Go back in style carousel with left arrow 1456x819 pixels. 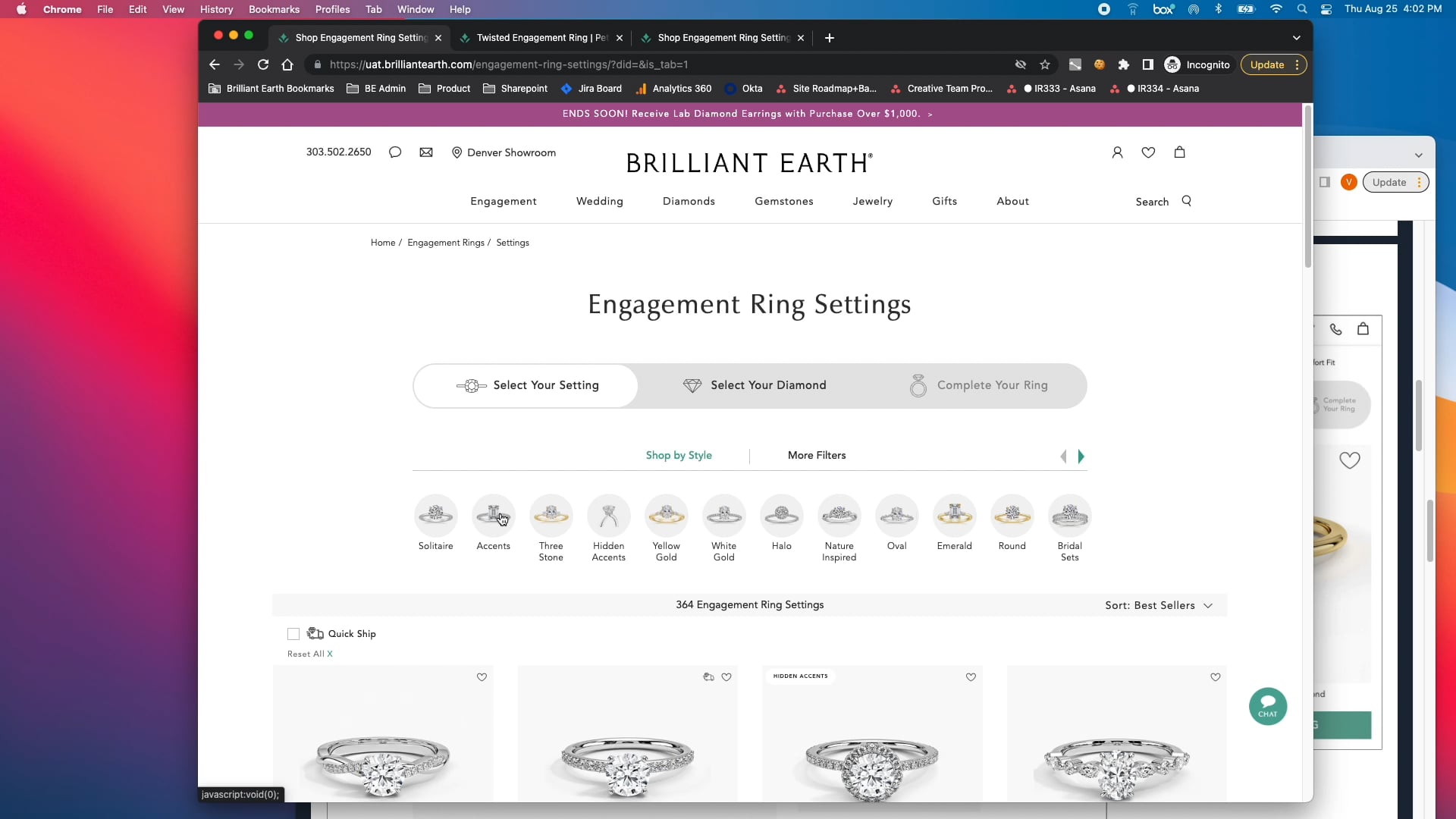click(x=1063, y=457)
